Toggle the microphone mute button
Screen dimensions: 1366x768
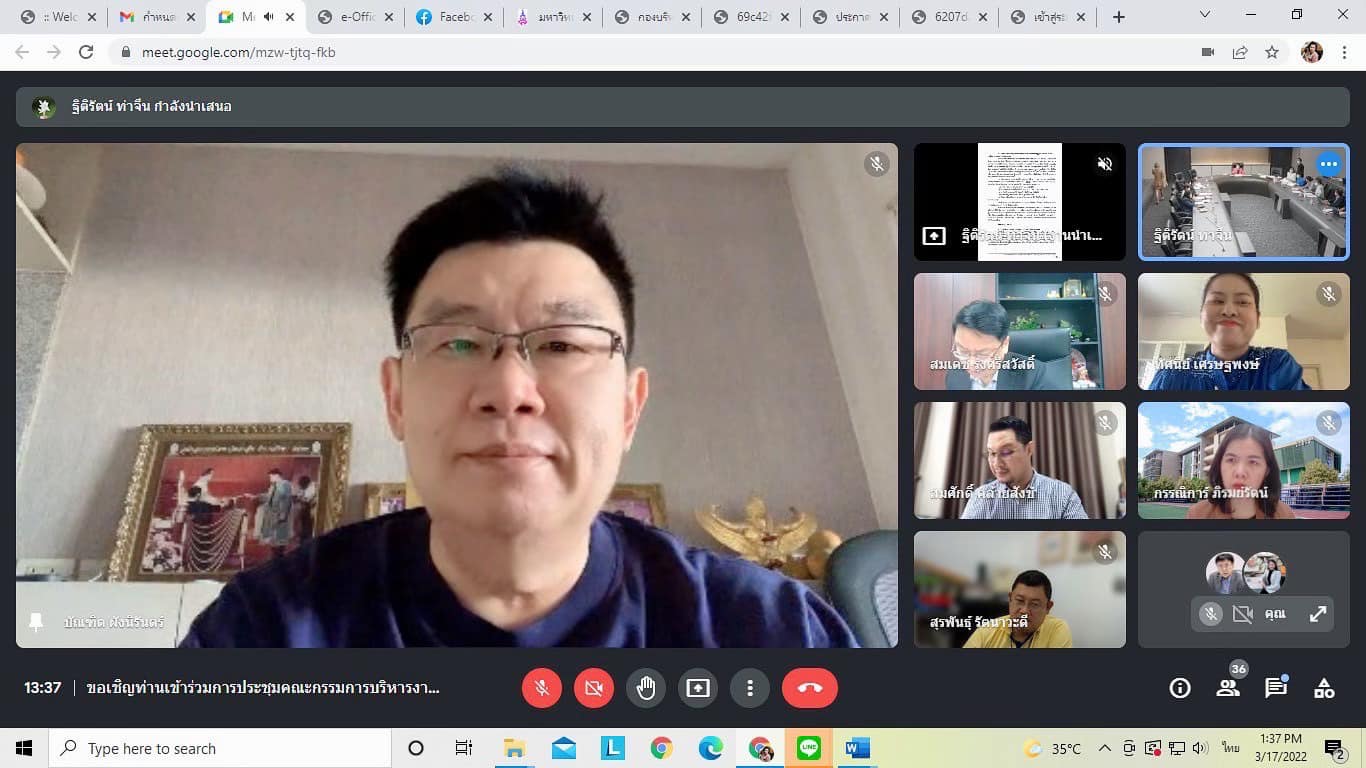click(542, 688)
